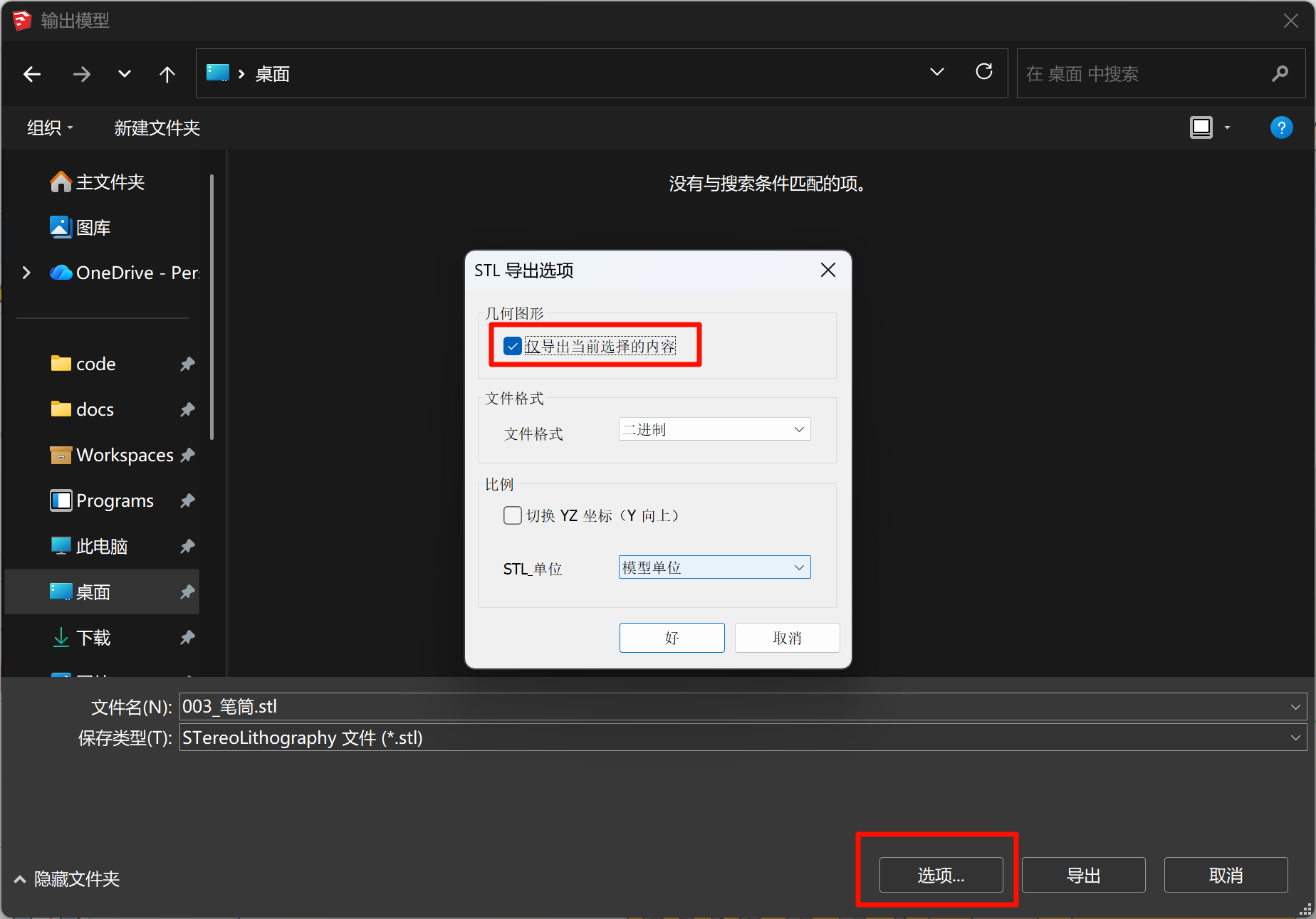1316x919 pixels.
Task: Click the up one level arrow
Action: tap(167, 74)
